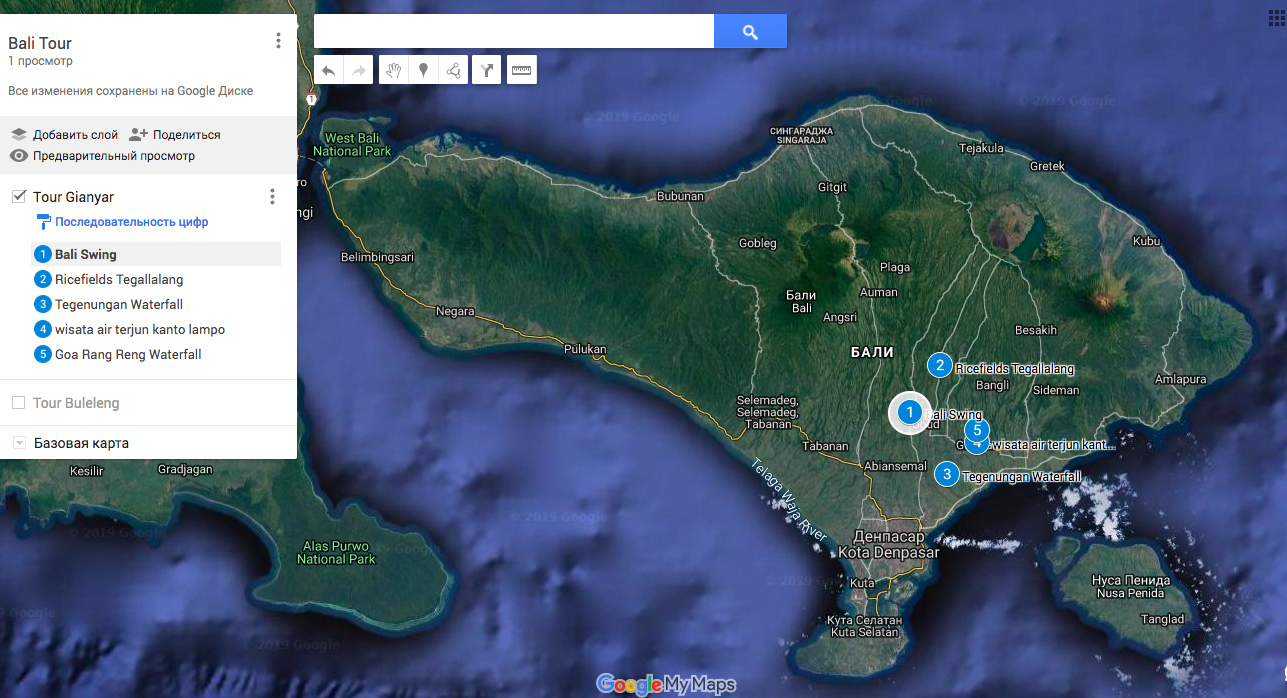Image resolution: width=1287 pixels, height=698 pixels.
Task: Select the ruler measure distance tool
Action: pyautogui.click(x=521, y=70)
